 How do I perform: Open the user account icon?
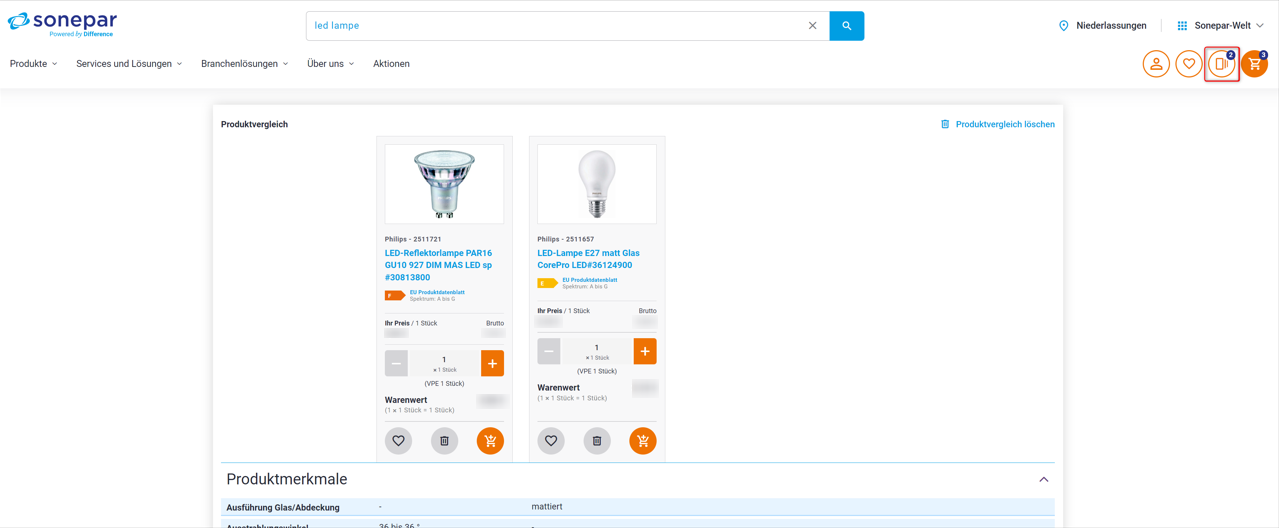coord(1156,64)
